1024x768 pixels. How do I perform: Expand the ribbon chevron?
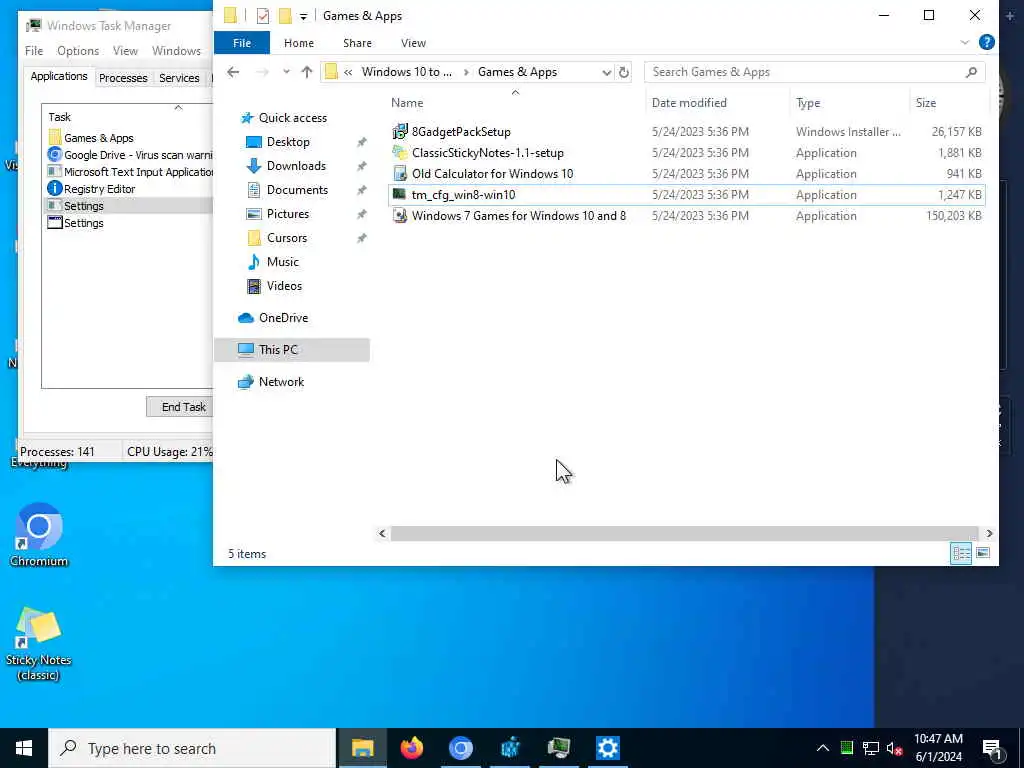(x=965, y=42)
